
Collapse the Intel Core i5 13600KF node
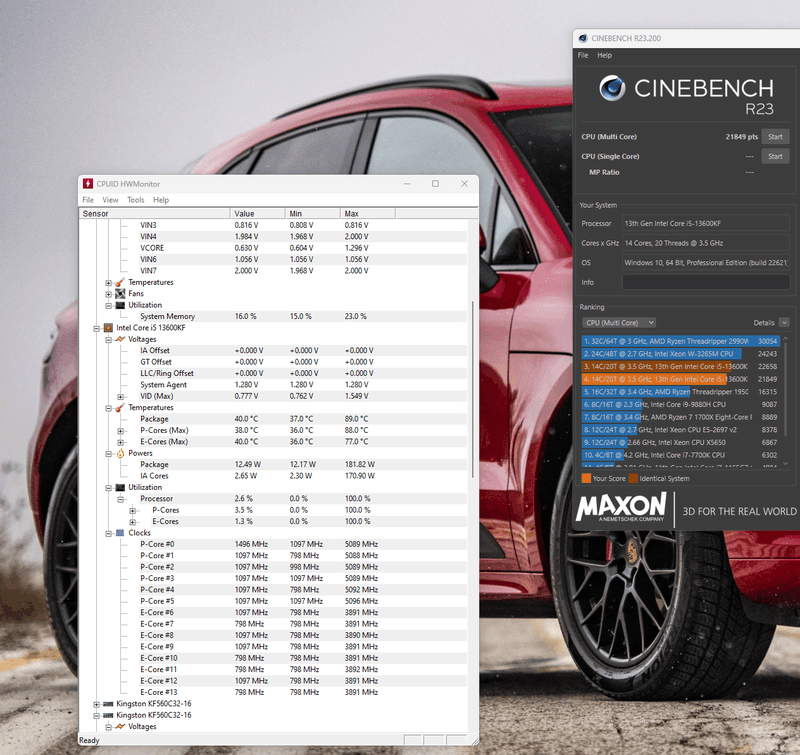96,328
